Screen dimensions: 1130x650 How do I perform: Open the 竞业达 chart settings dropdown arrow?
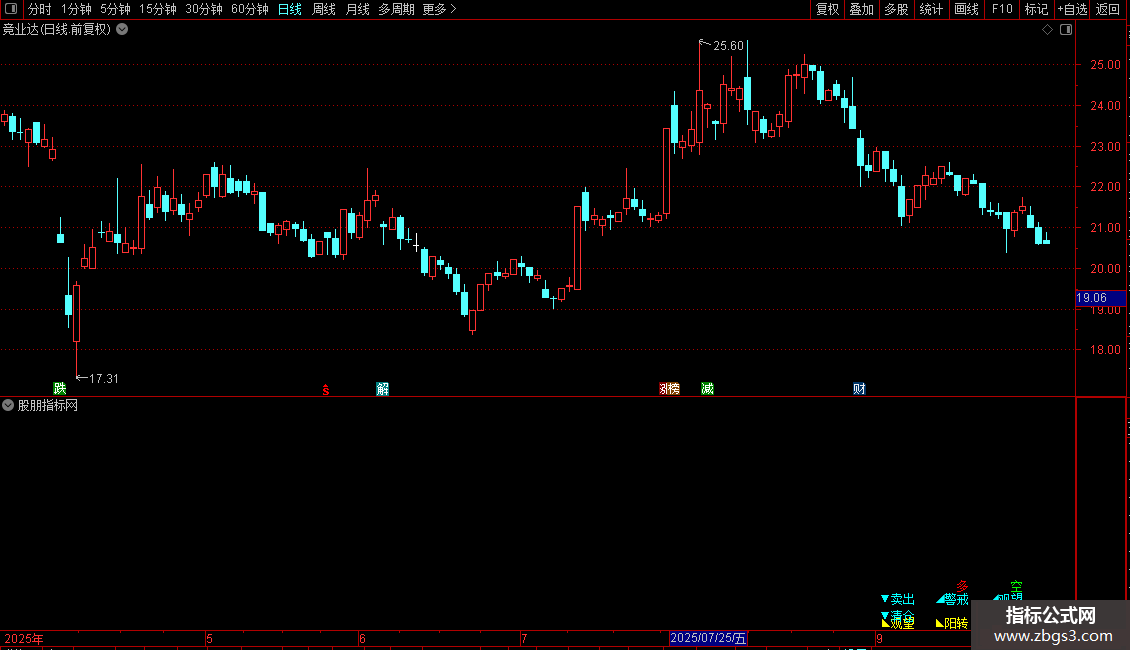[x=123, y=30]
